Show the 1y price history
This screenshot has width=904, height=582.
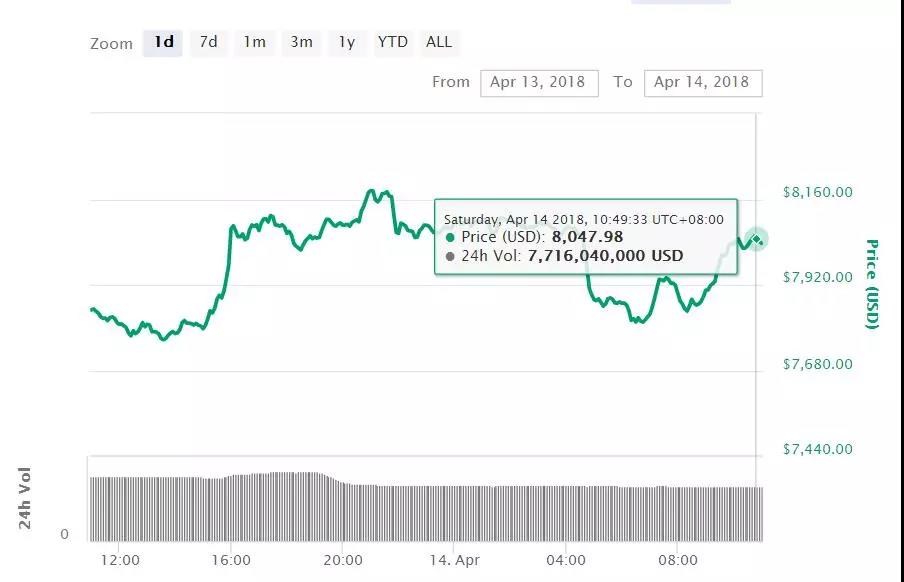coord(346,42)
